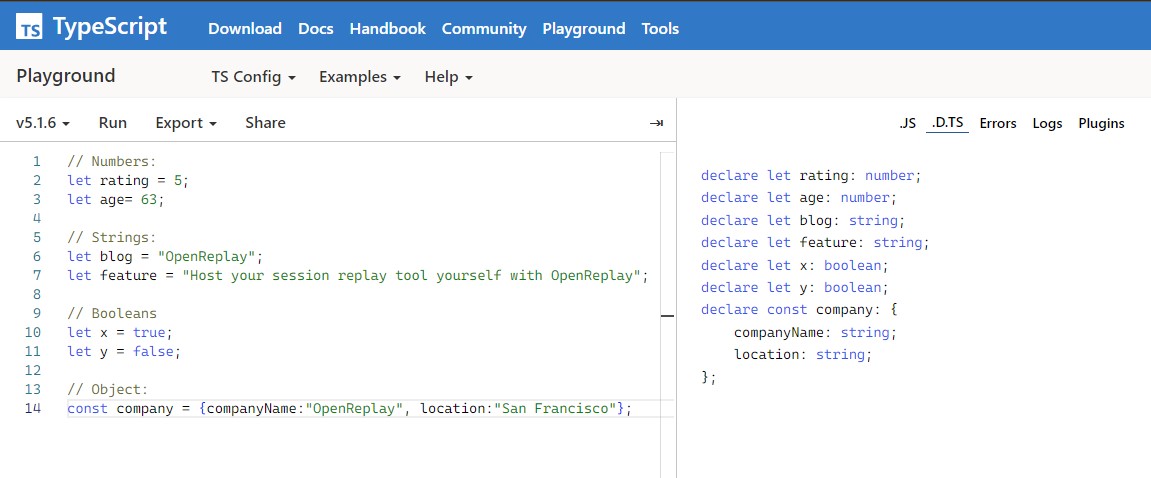Click the code line 'let age= 63;'

tap(115, 199)
